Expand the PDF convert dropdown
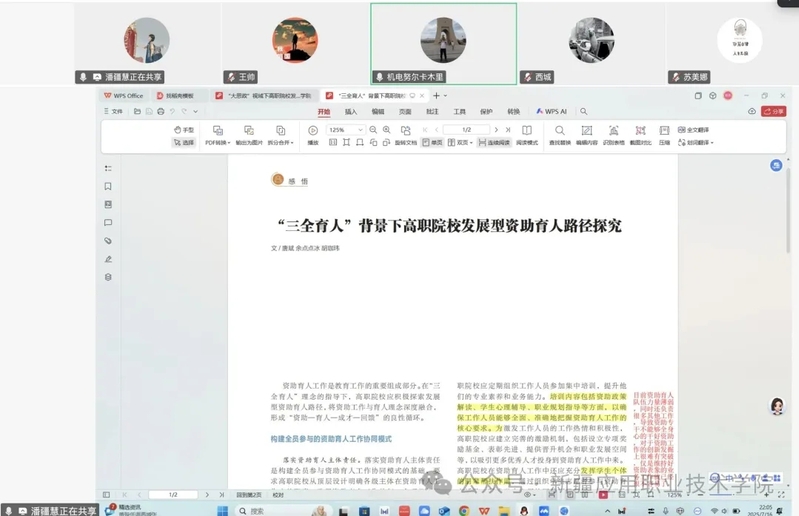Viewport: 799px width, 516px height. tap(217, 143)
